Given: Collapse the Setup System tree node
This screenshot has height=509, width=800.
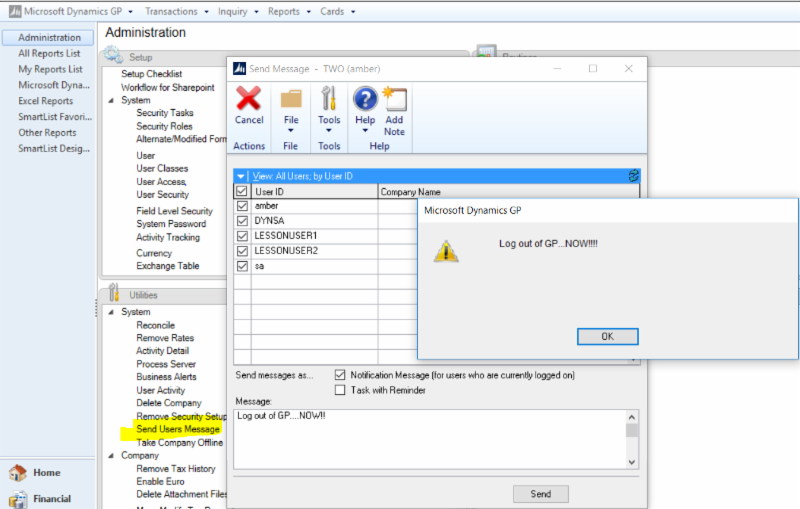Looking at the screenshot, I should (111, 100).
